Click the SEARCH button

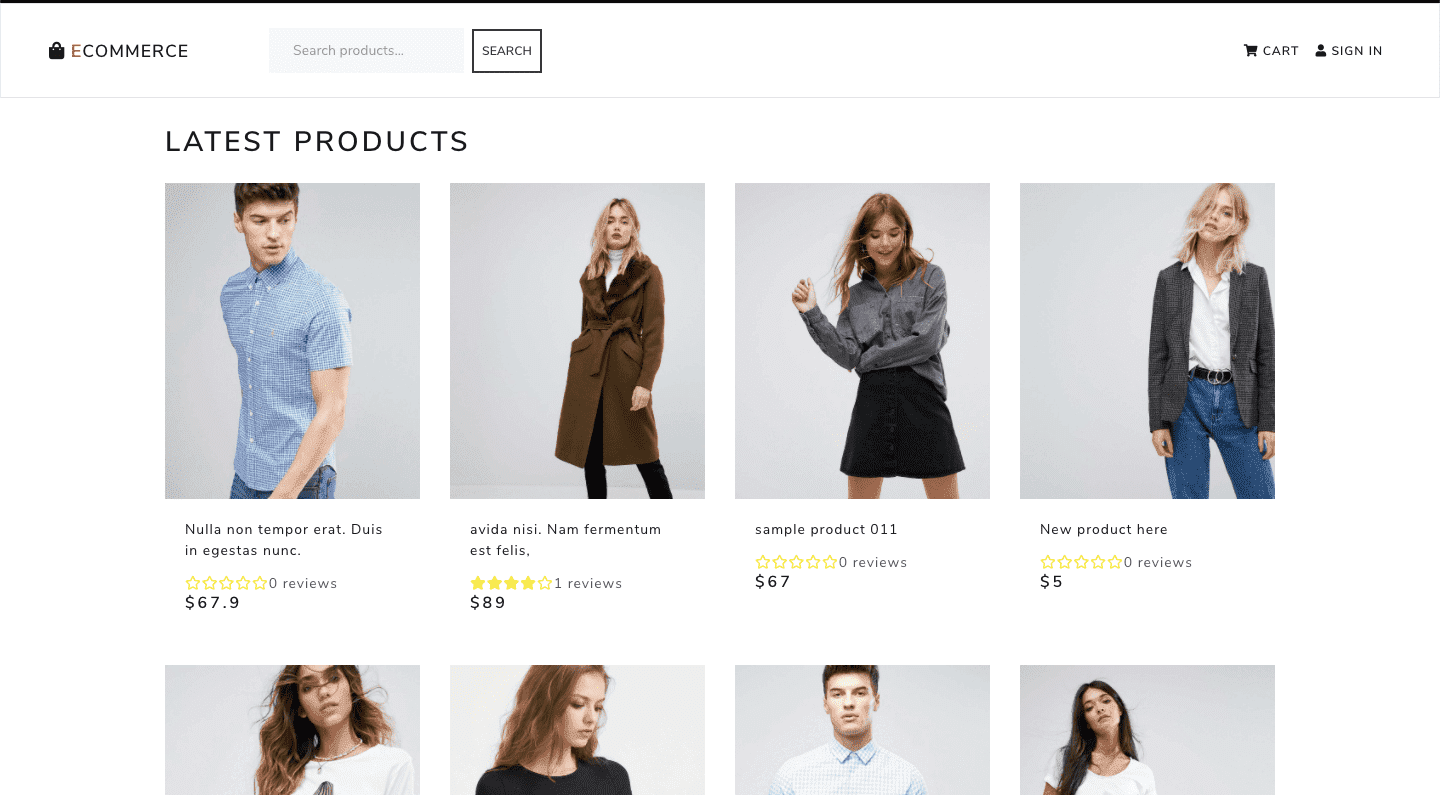tap(507, 51)
